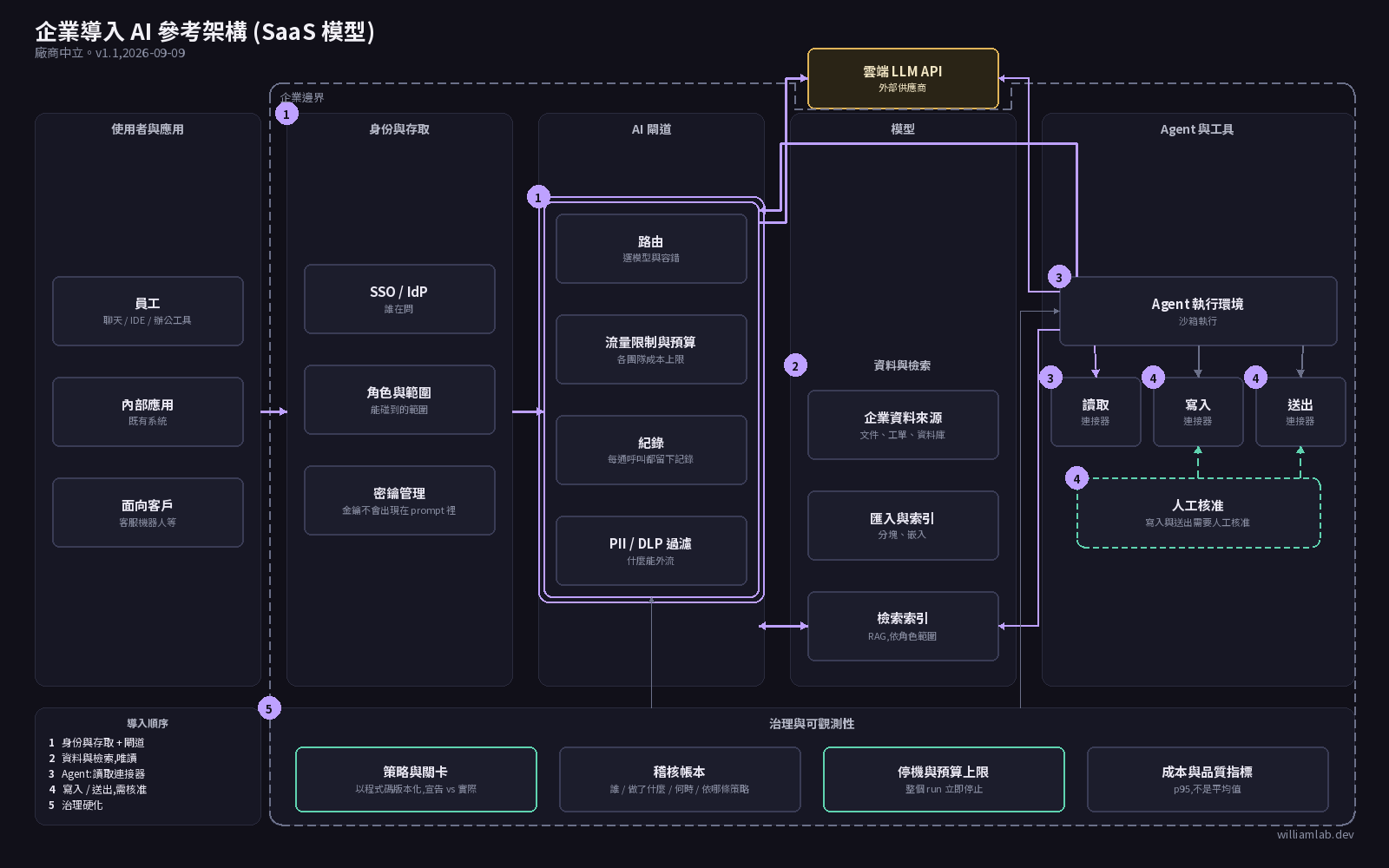
Task: Click the AI 閘道 column header
Action: click(651, 129)
